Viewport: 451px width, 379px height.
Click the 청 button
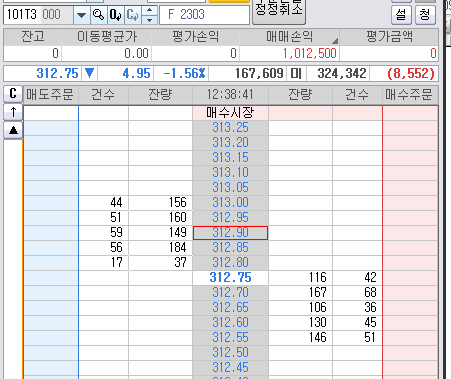(x=425, y=15)
